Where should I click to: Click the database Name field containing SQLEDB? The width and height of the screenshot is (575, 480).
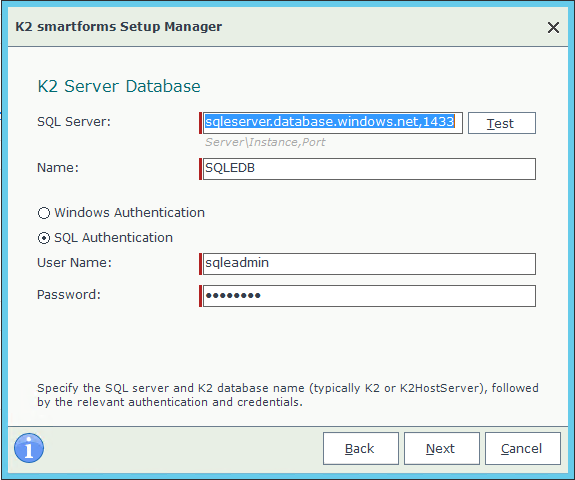point(369,169)
